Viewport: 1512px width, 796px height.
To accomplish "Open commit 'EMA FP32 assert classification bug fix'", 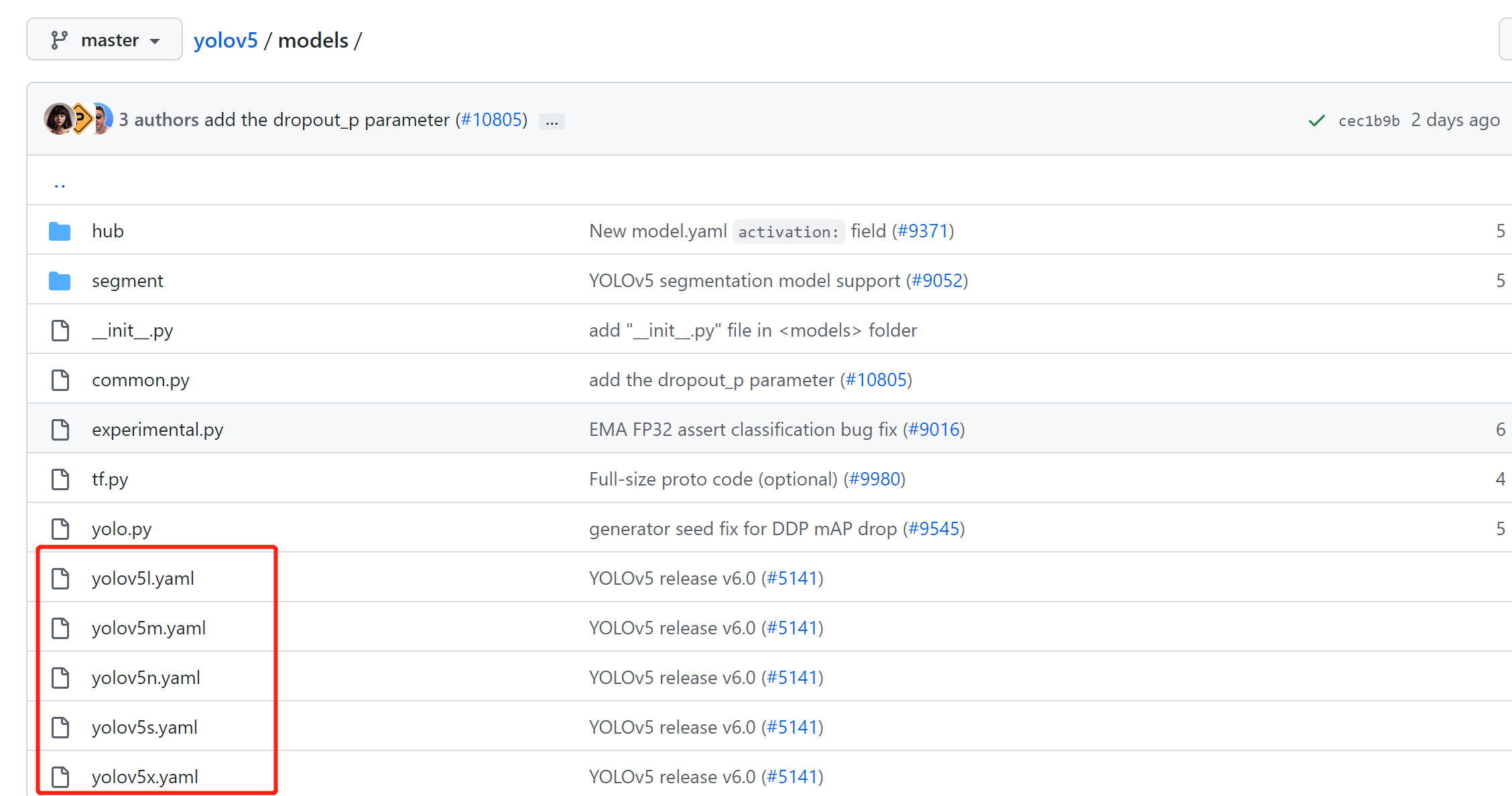I will coord(743,429).
